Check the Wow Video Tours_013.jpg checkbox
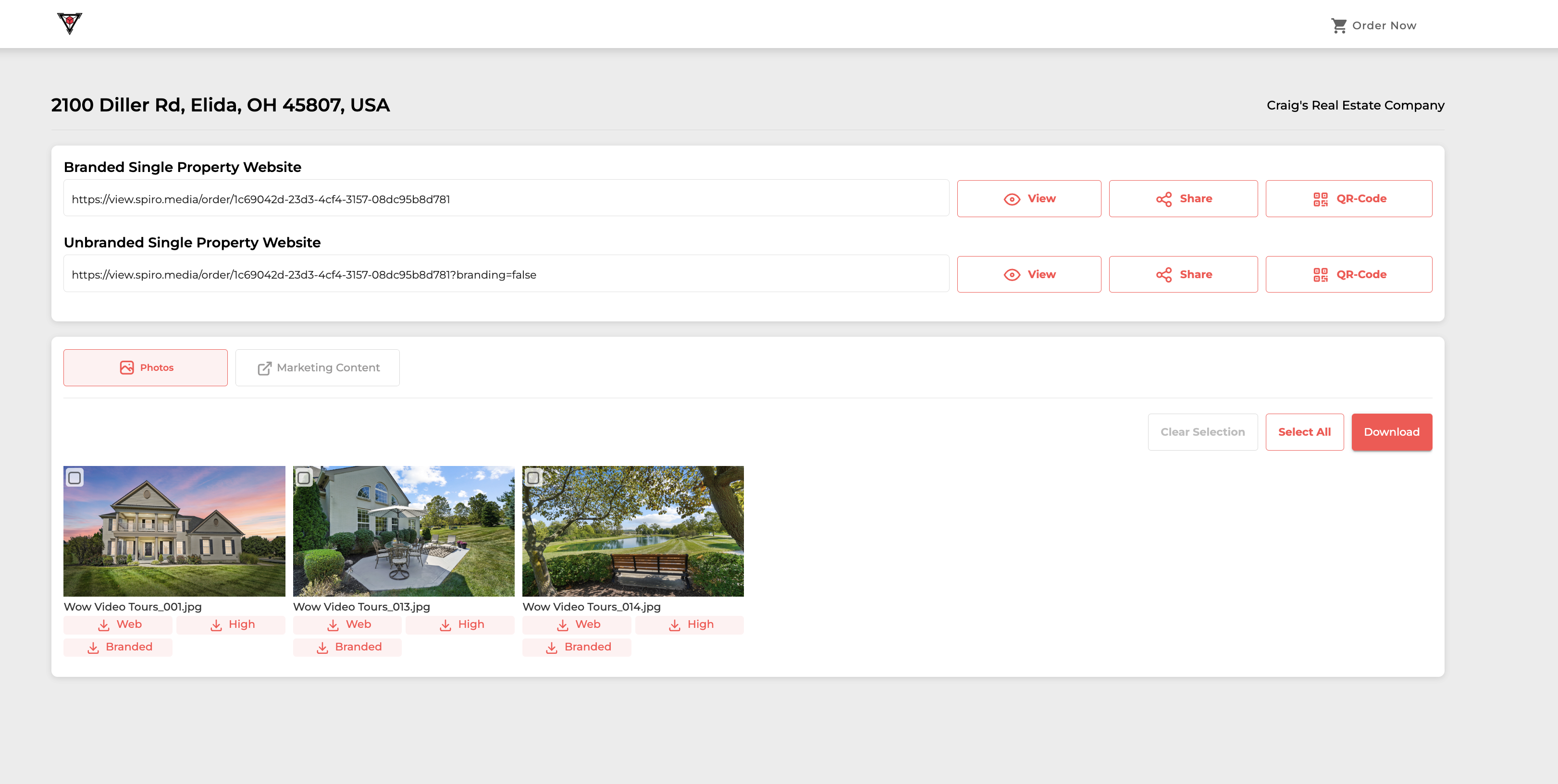The image size is (1558, 784). click(x=304, y=478)
